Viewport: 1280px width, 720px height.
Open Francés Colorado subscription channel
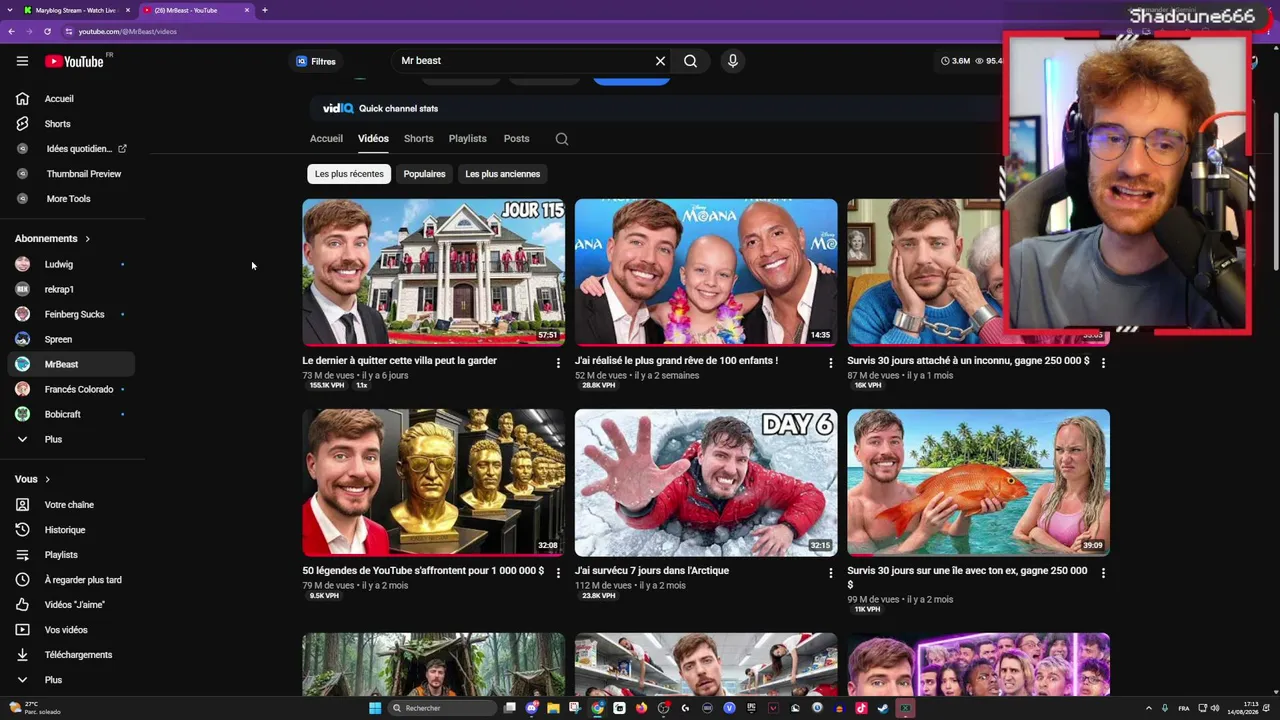pos(72,389)
